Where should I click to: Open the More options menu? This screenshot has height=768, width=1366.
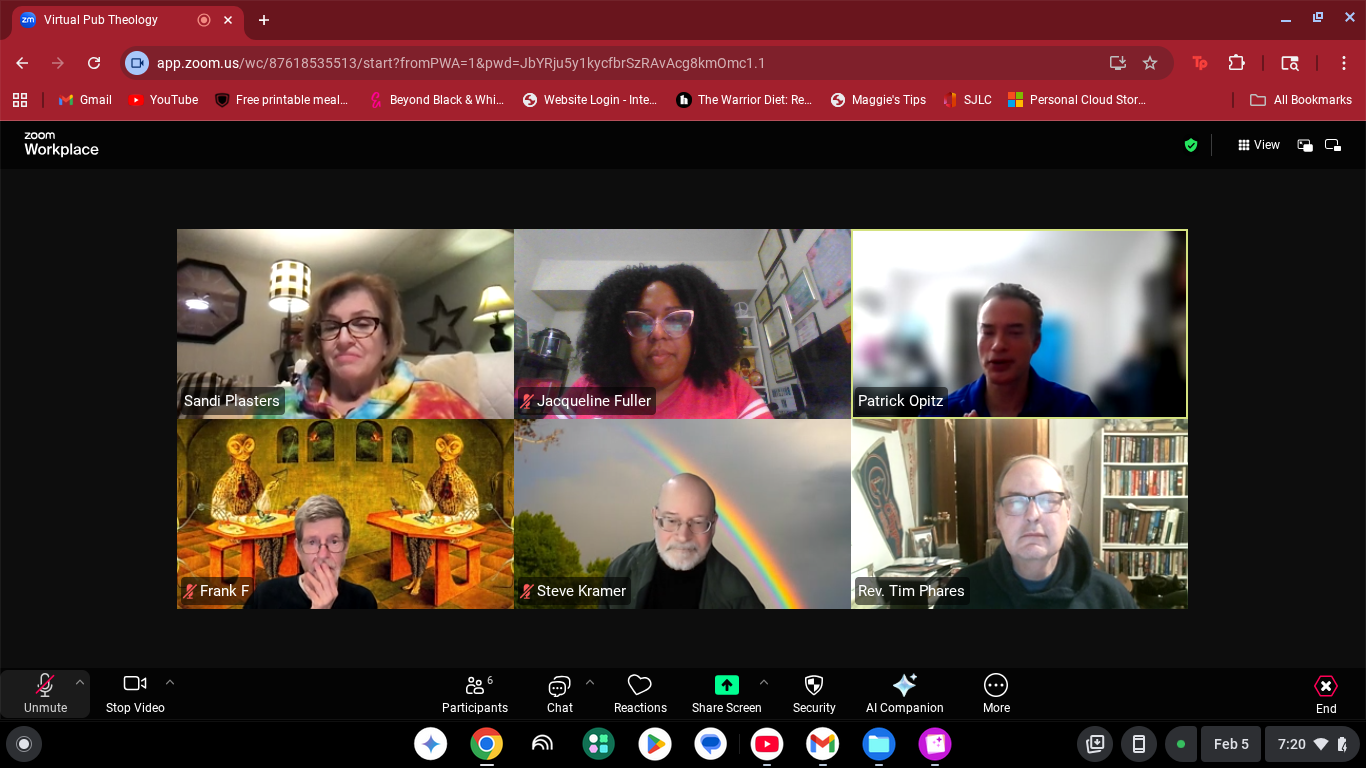[x=996, y=693]
